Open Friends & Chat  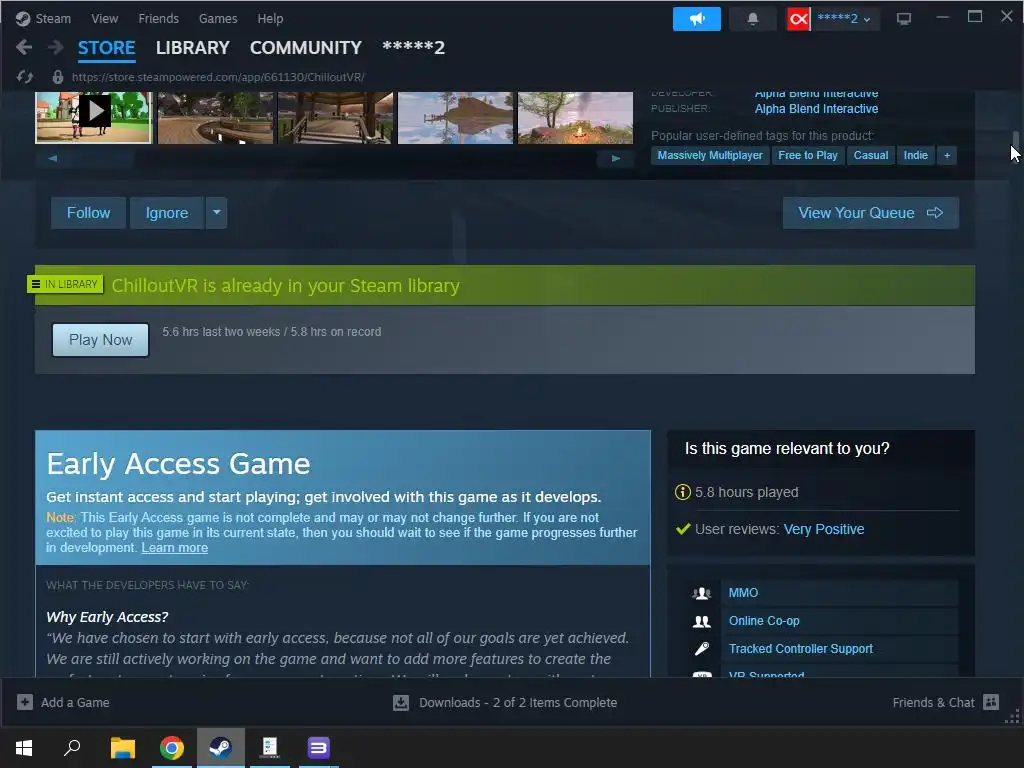tap(933, 703)
